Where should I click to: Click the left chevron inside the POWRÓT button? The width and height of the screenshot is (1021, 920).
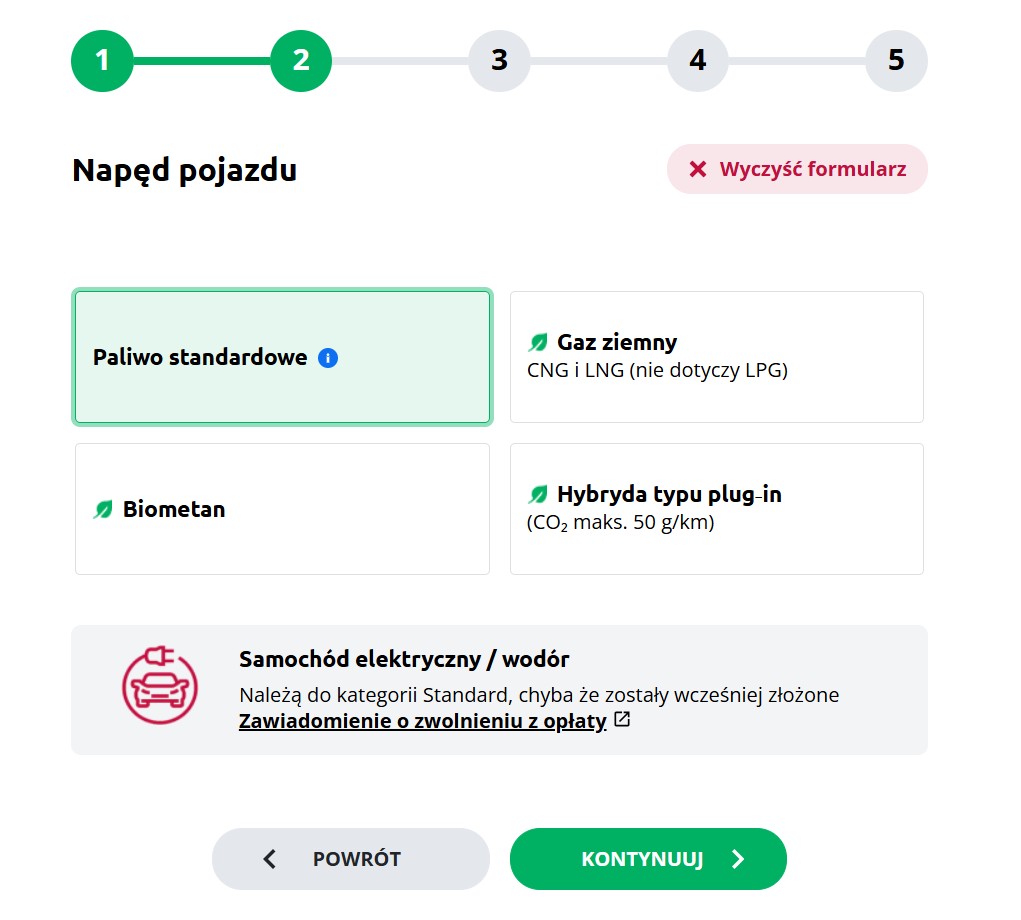click(268, 858)
